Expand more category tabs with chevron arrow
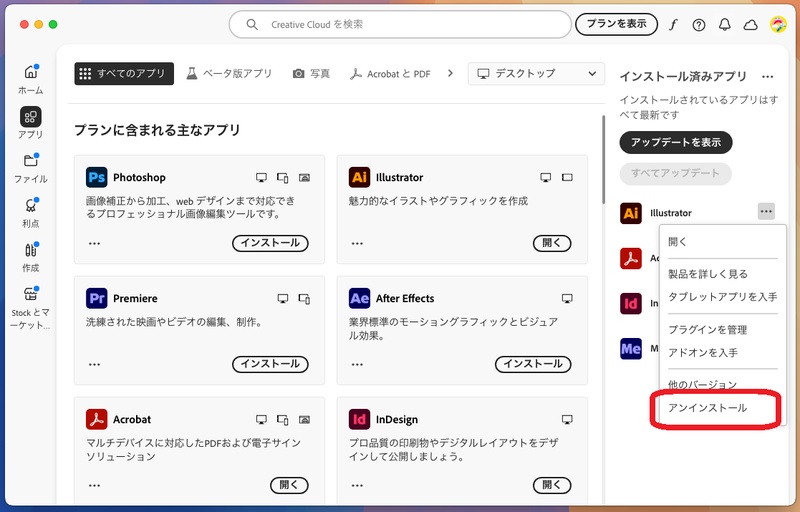The width and height of the screenshot is (800, 512). point(450,73)
